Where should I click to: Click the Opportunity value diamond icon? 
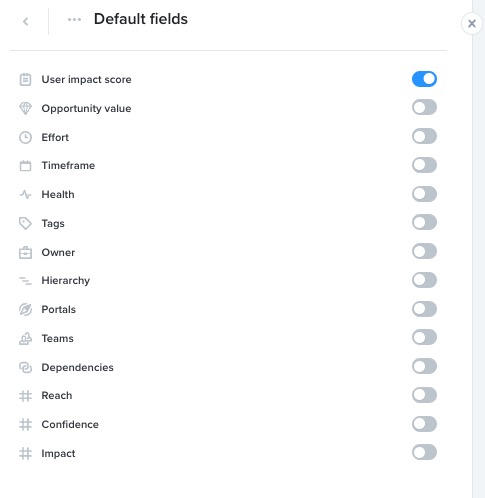coord(25,108)
